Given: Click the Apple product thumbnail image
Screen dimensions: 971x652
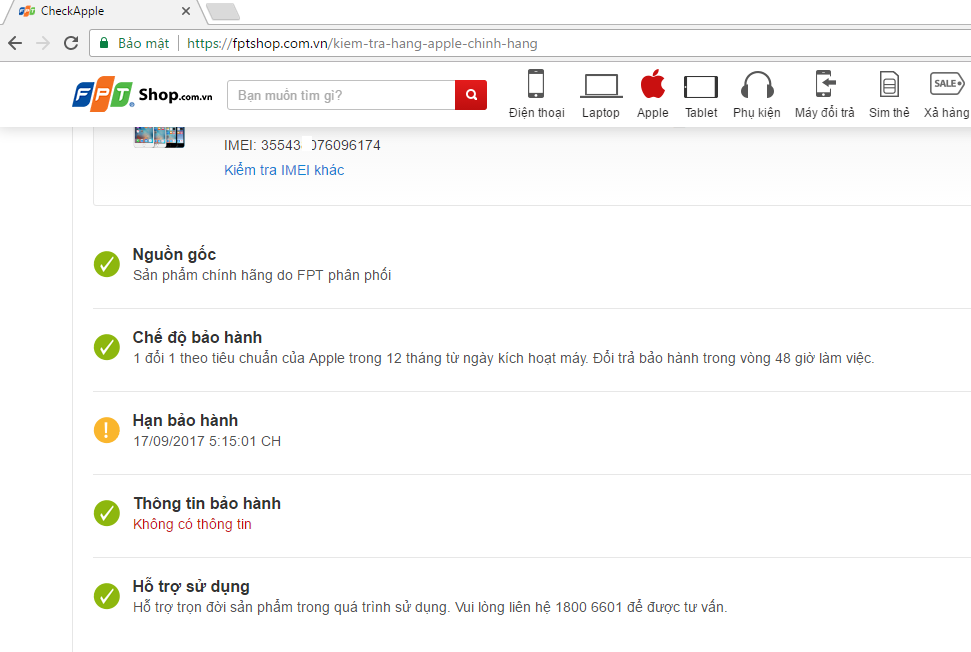Looking at the screenshot, I should point(159,137).
